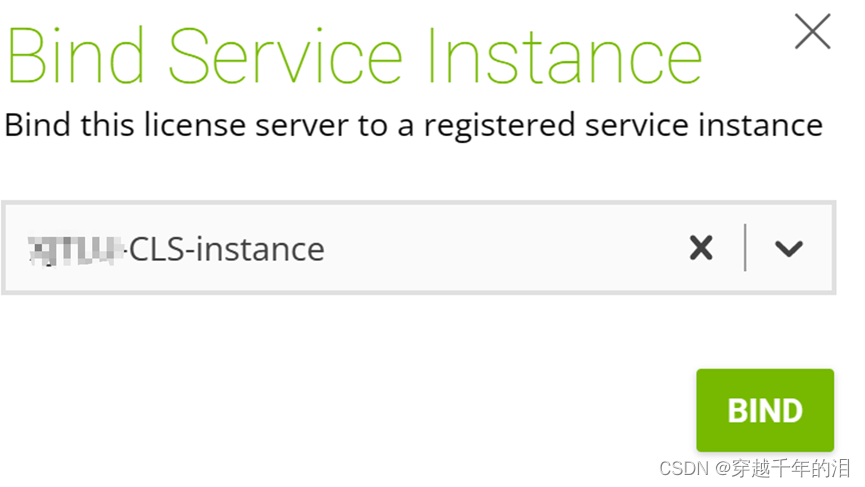Viewport: 865px width, 487px height.
Task: Click the BIND button
Action: [765, 410]
